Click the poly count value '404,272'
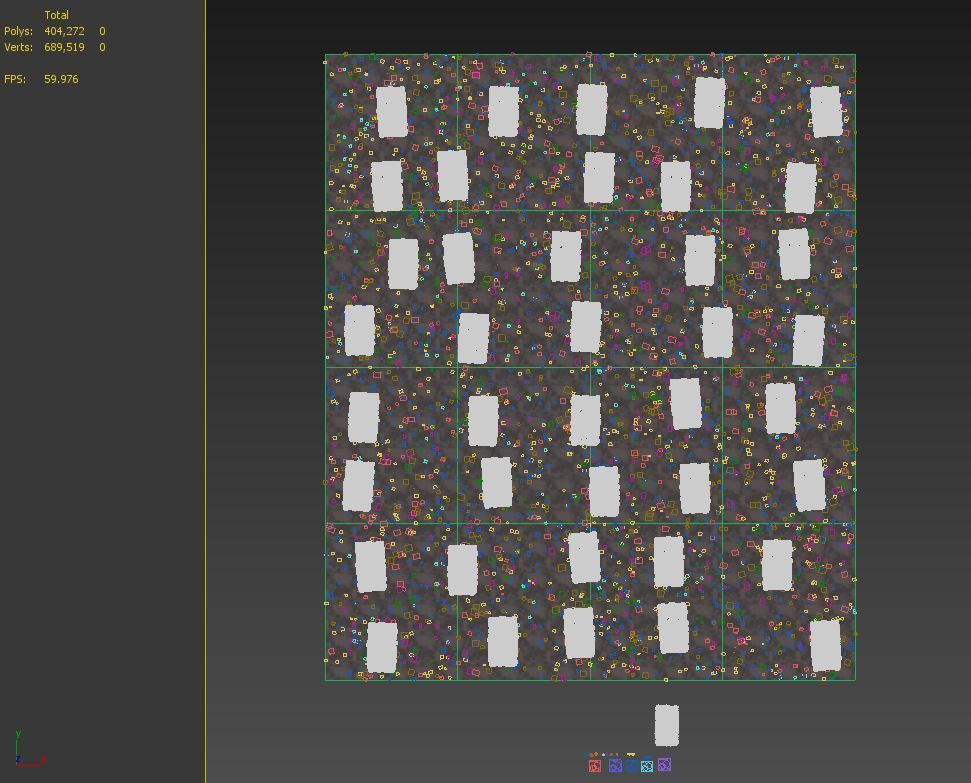The image size is (971, 783). [x=64, y=31]
